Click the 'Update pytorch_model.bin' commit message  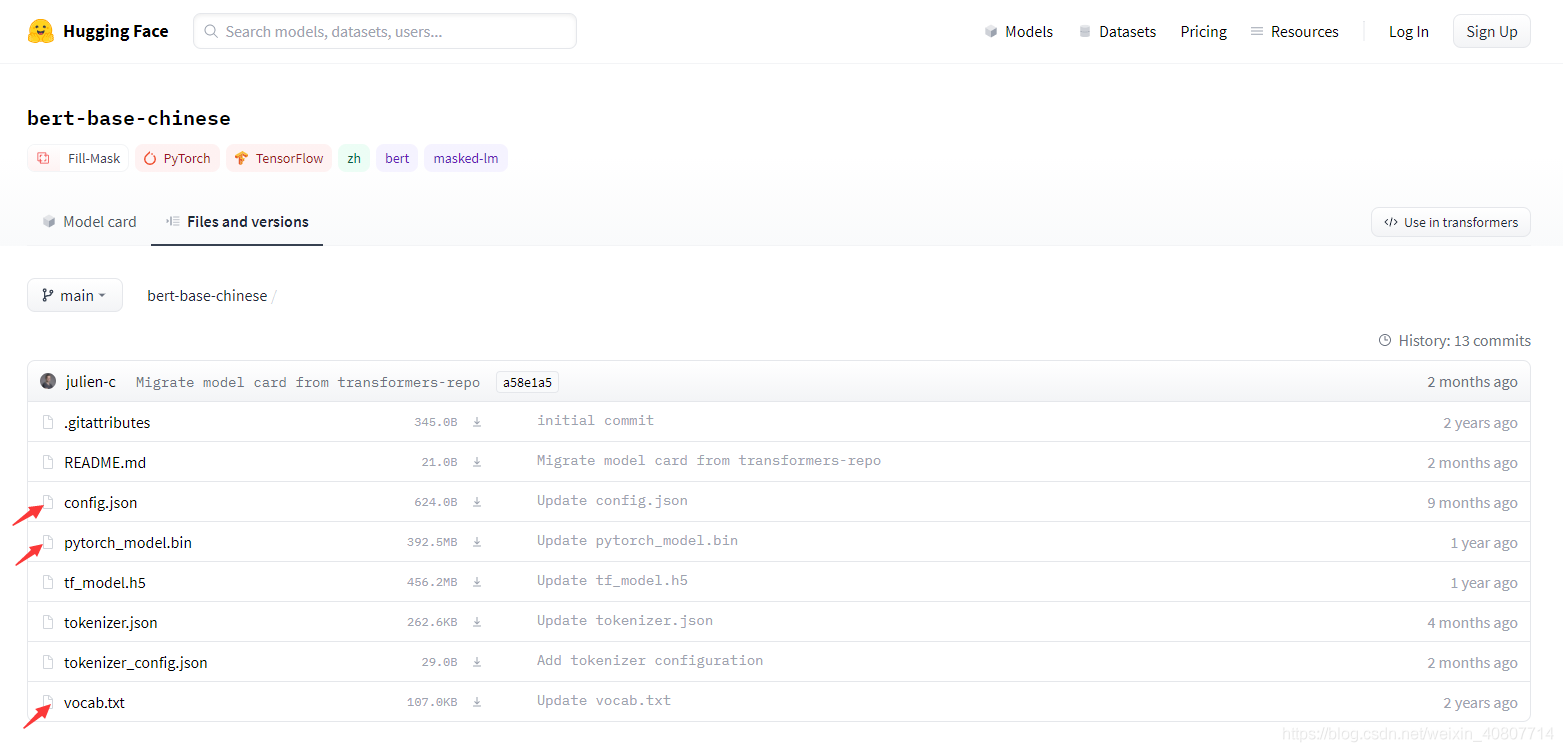(x=638, y=540)
